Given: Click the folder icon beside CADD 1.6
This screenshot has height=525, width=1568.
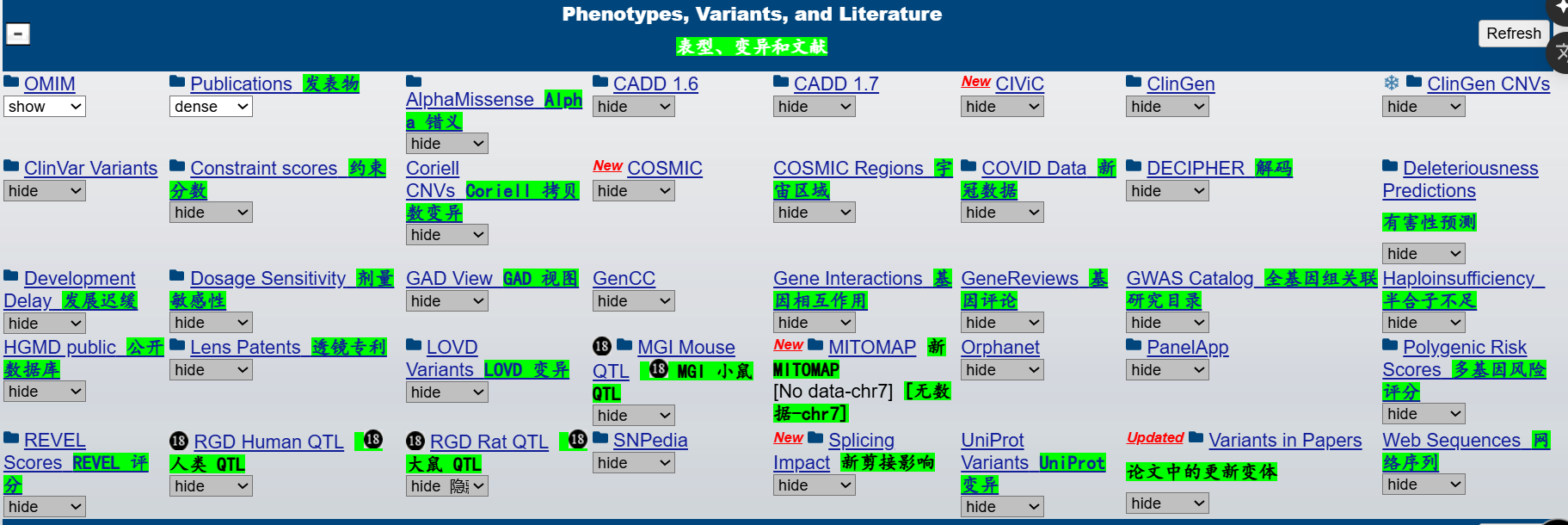Looking at the screenshot, I should (x=600, y=82).
